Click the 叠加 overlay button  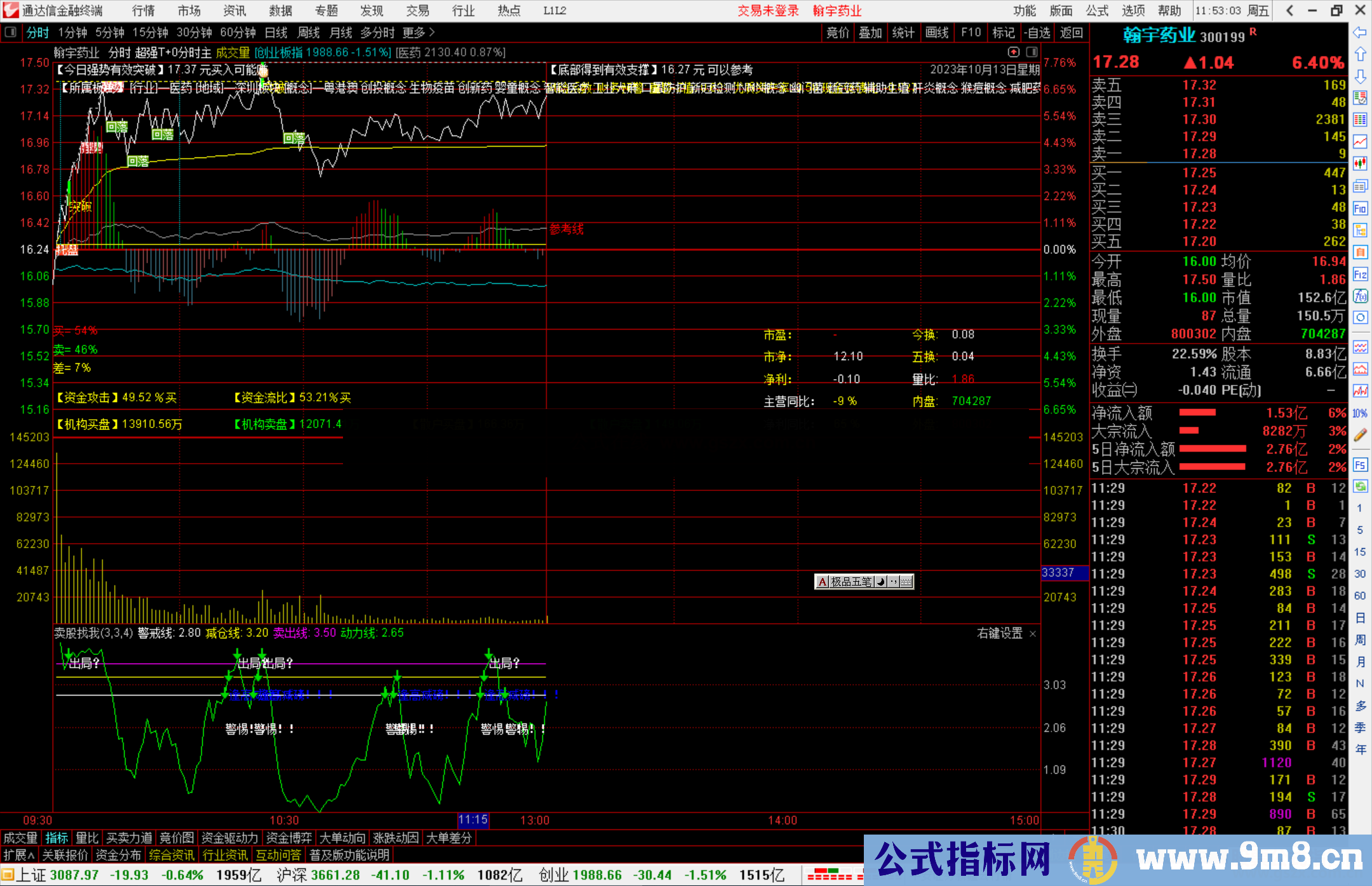(x=870, y=32)
